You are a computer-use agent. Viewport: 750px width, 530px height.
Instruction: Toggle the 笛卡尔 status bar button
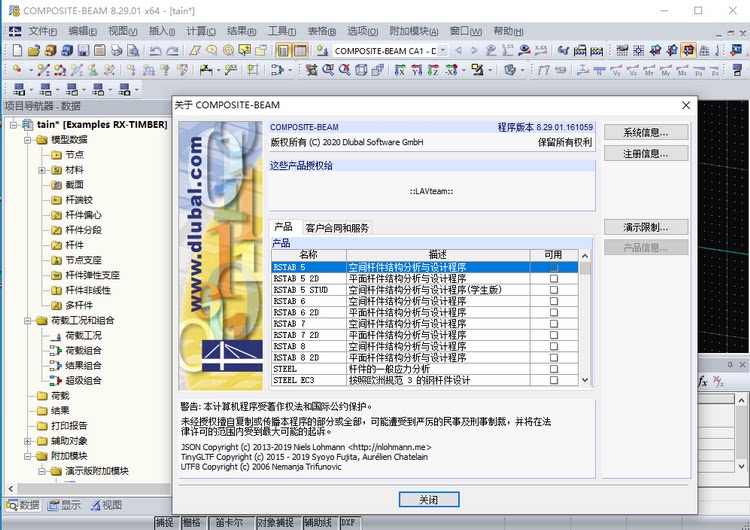230,523
